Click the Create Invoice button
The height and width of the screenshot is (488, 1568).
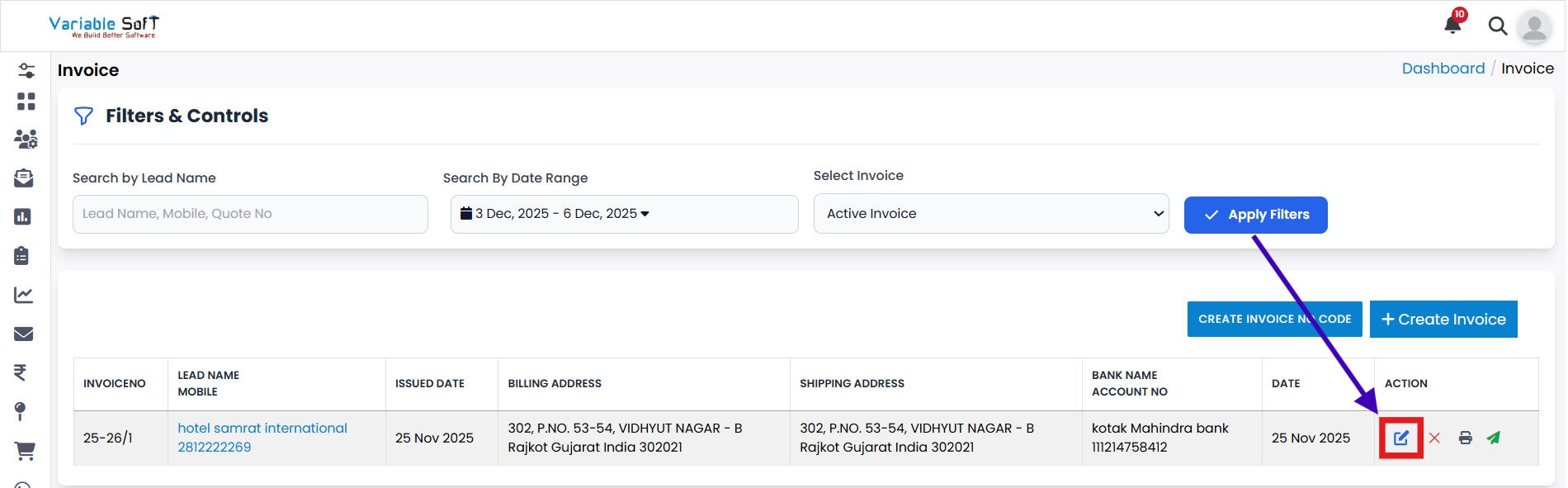1443,320
